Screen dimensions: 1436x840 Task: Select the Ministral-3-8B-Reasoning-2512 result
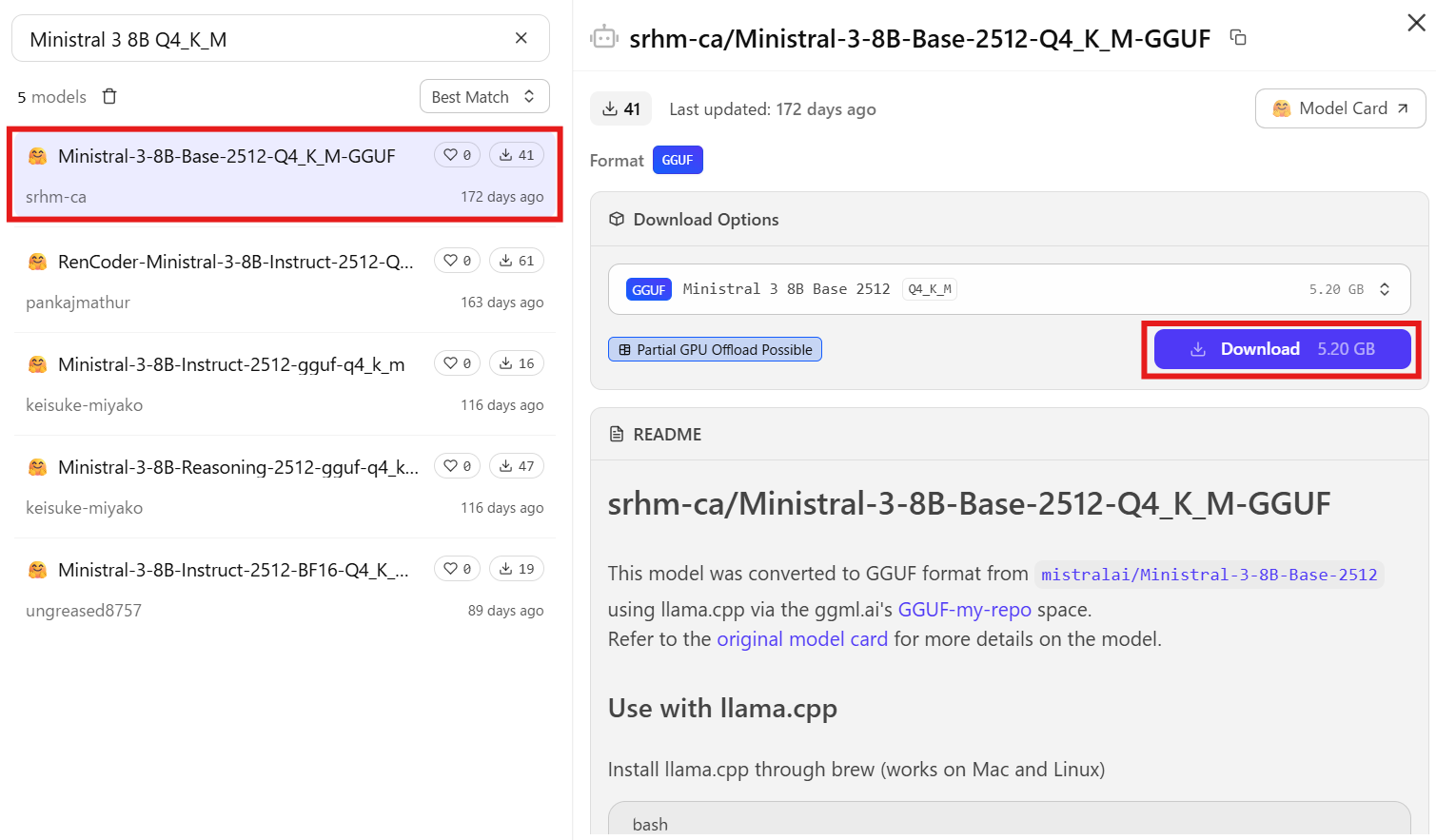tap(284, 486)
